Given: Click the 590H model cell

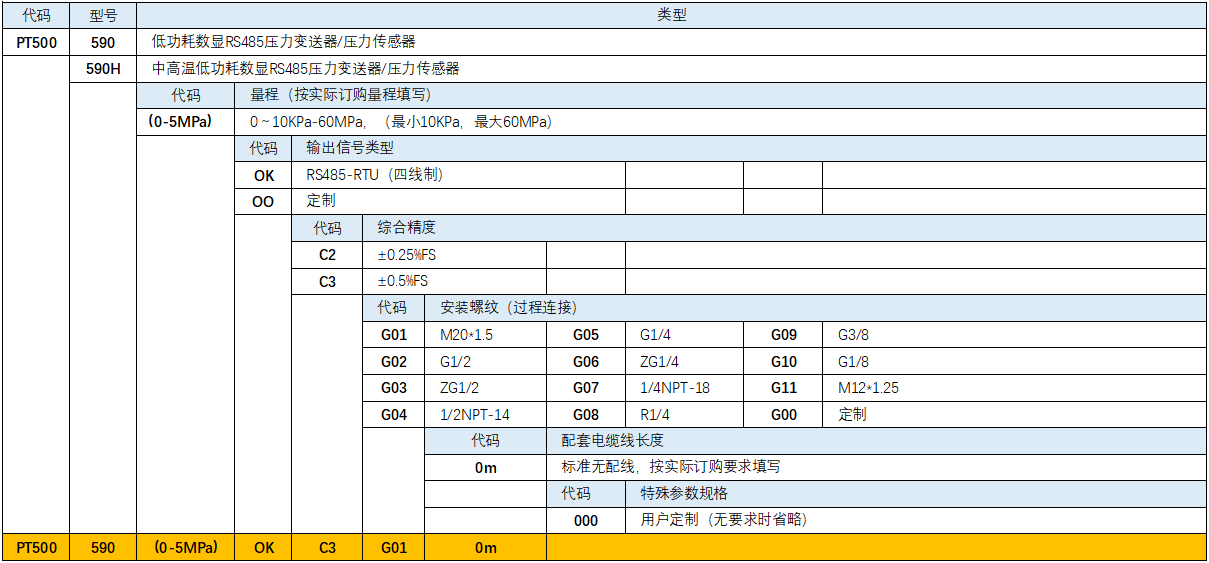Looking at the screenshot, I should tap(103, 69).
